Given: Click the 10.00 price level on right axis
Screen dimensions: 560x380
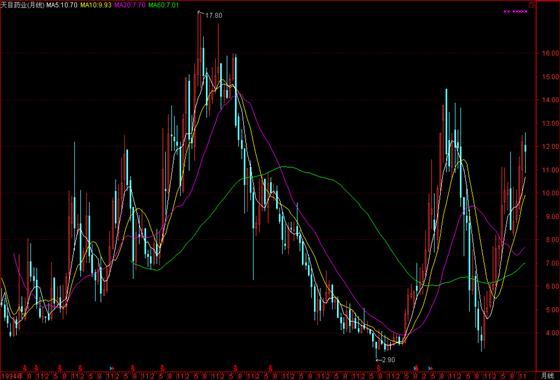Looking at the screenshot, I should [549, 193].
